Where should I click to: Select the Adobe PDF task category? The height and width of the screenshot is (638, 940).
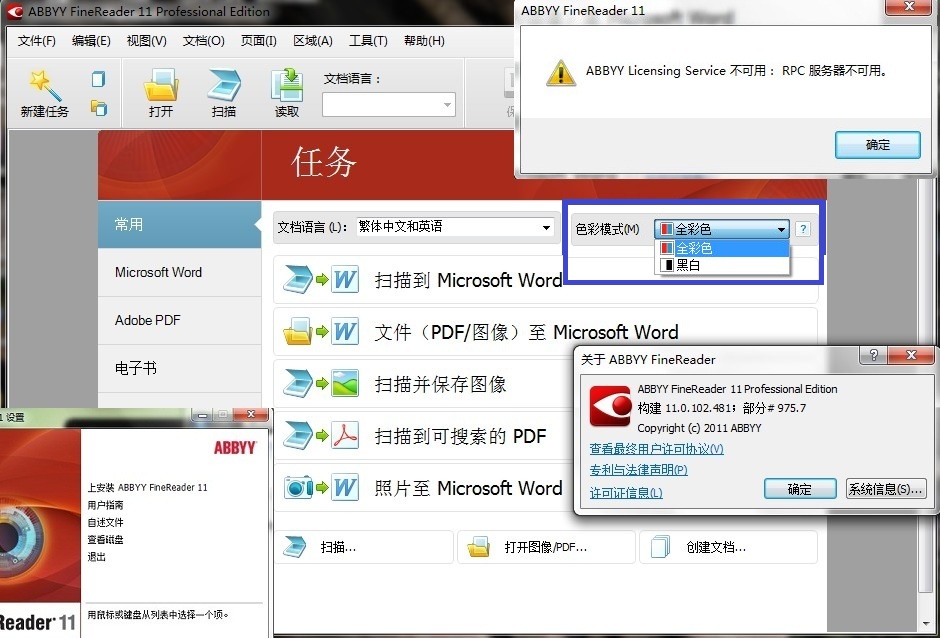tap(179, 320)
